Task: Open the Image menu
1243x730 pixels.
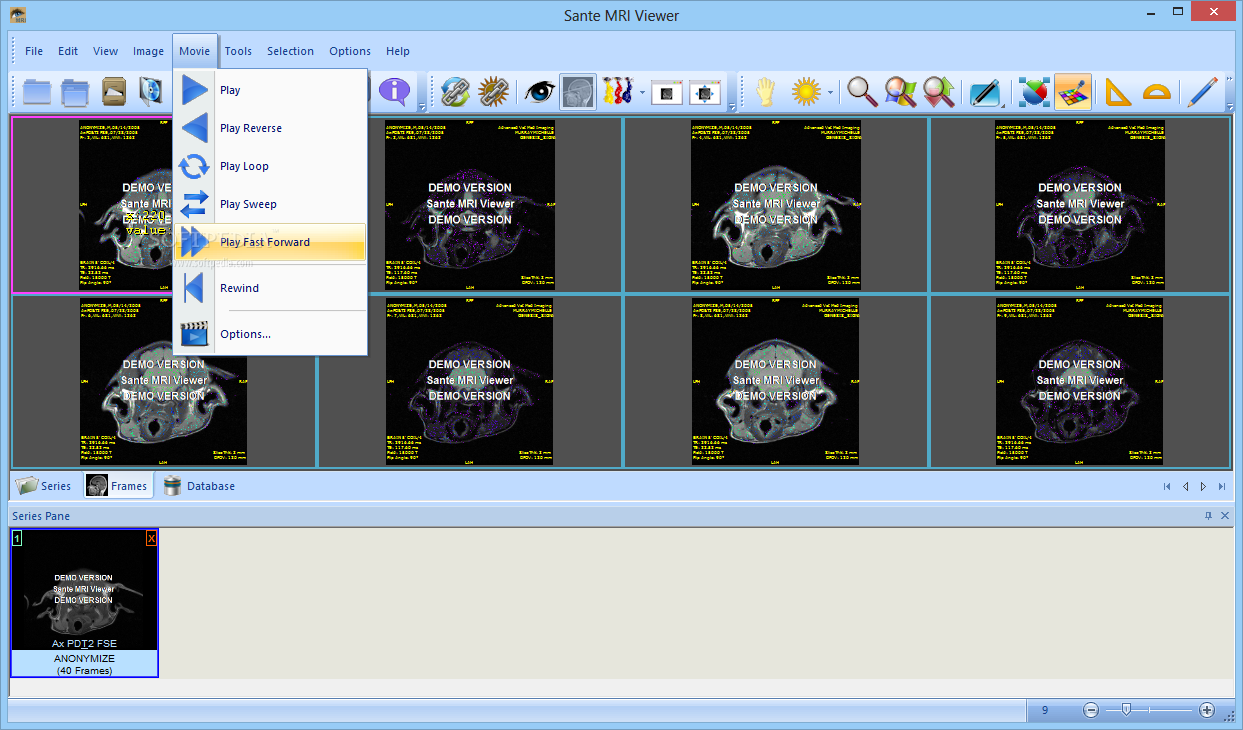Action: [148, 51]
